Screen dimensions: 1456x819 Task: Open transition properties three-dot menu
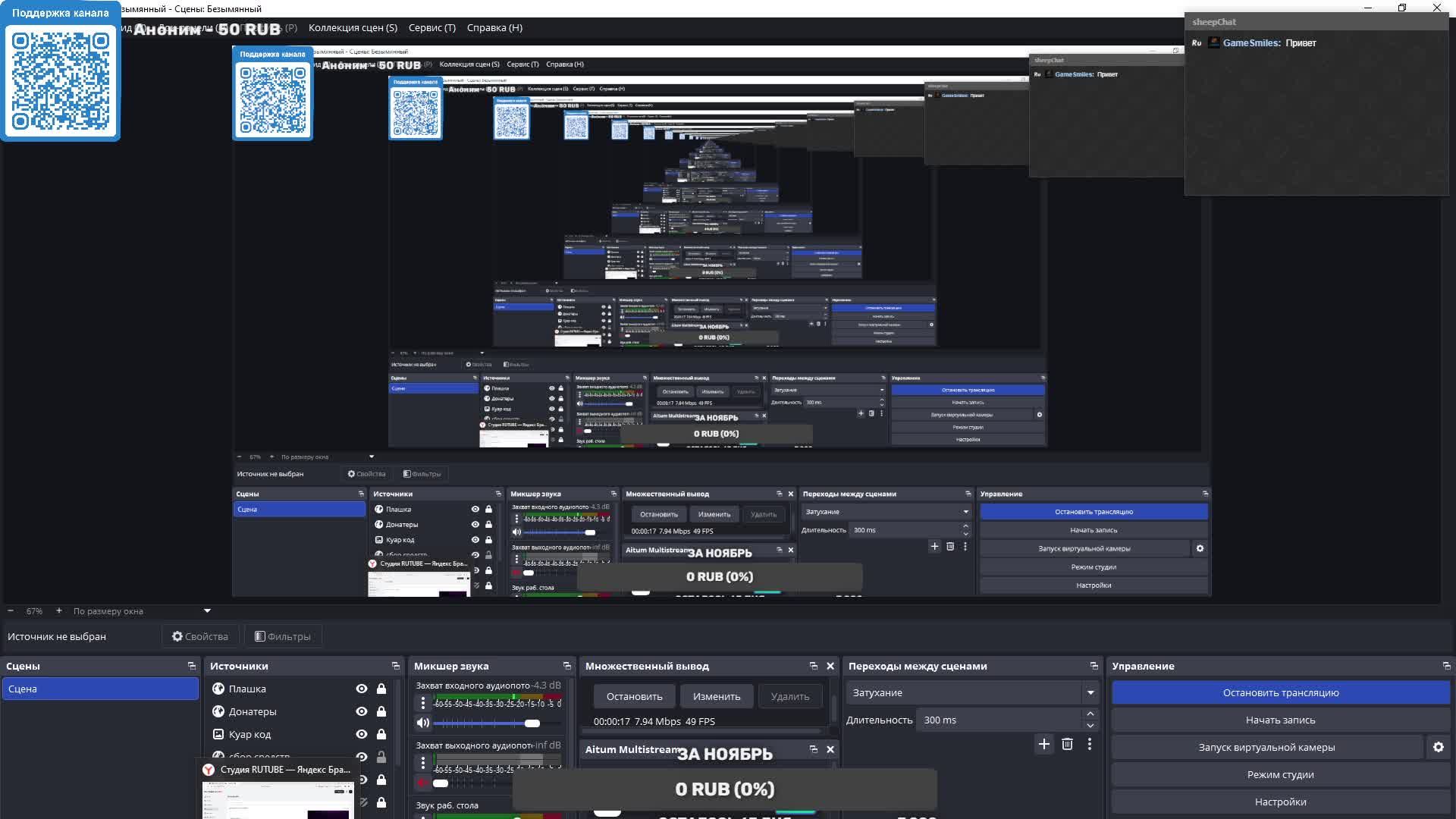point(1090,744)
